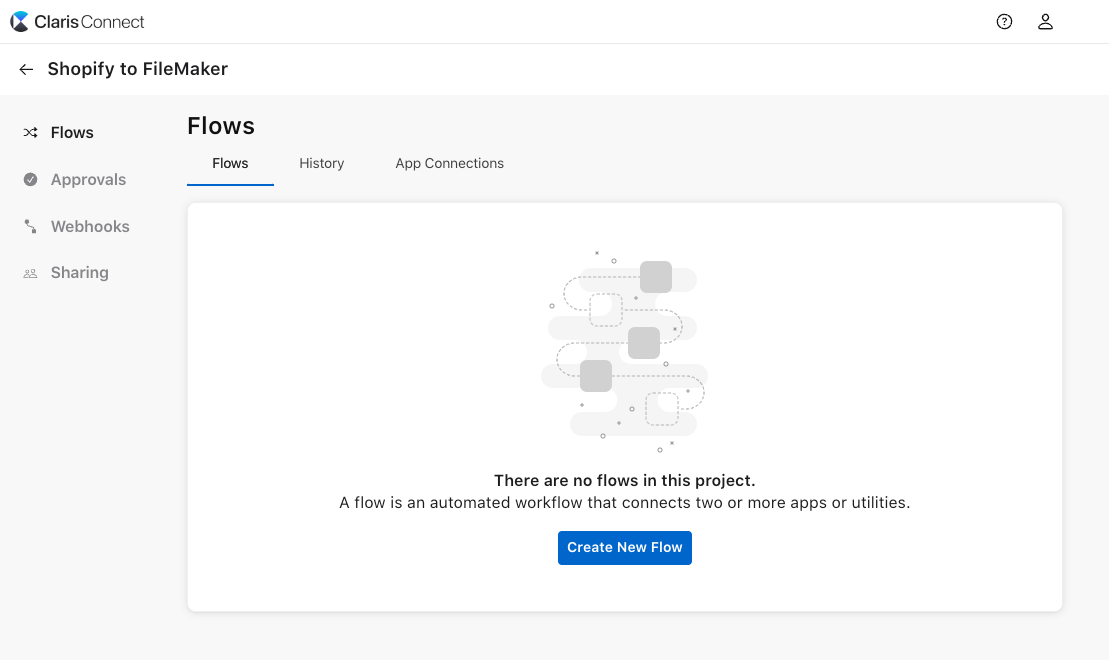This screenshot has height=660, width=1109.
Task: Click the back arrow to leave project
Action: [26, 68]
